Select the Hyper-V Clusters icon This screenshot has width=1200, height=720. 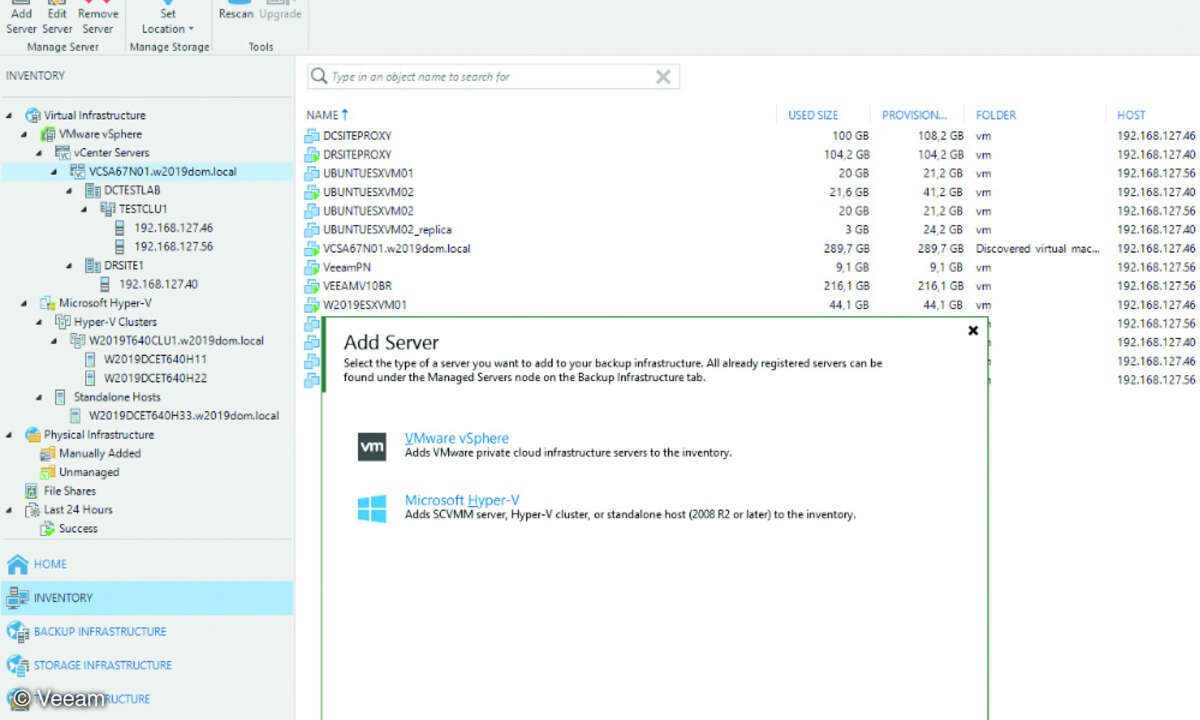(63, 322)
